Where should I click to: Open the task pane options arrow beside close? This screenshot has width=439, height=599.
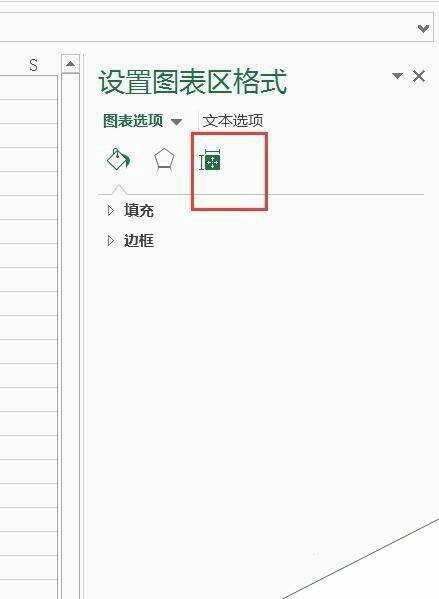tap(398, 75)
